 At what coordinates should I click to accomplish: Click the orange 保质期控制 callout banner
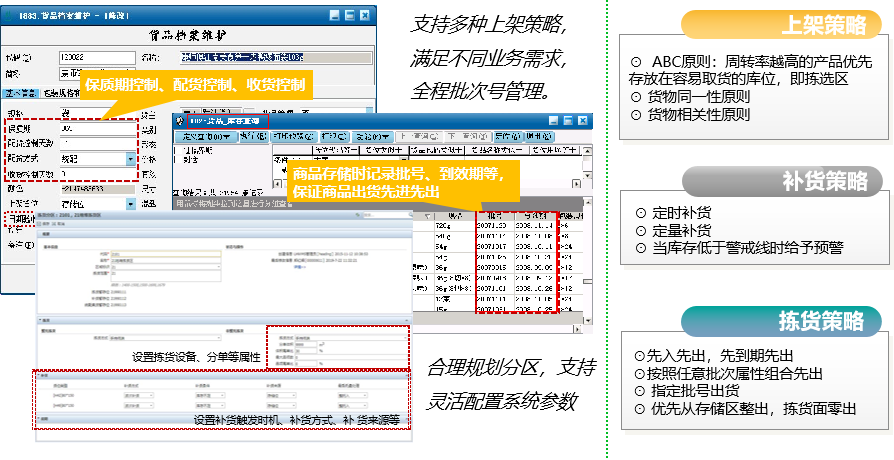[195, 84]
